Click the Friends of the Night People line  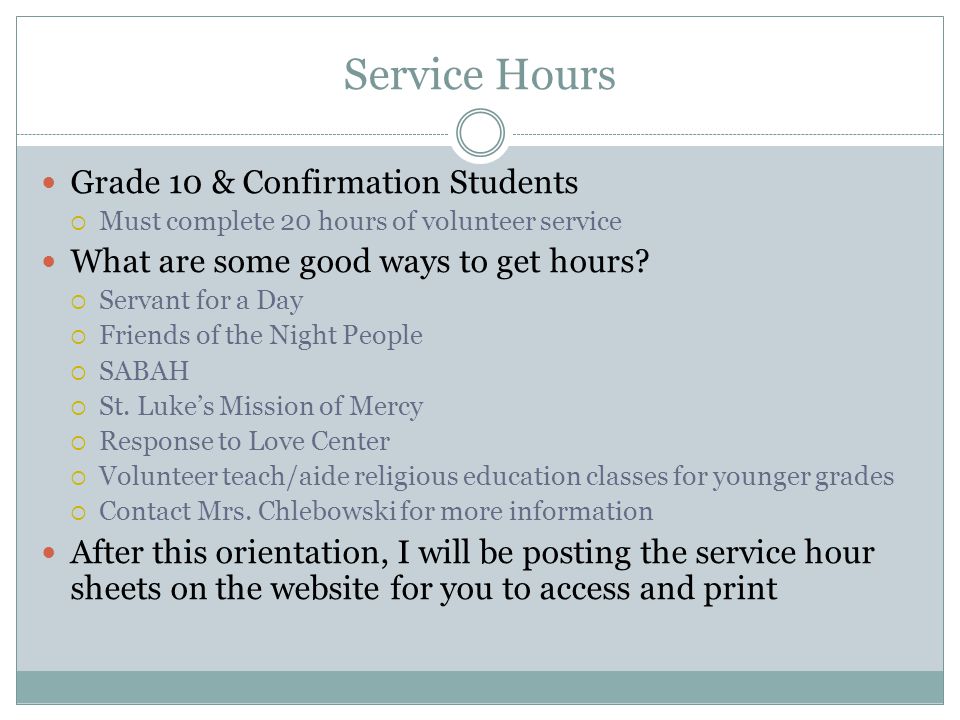[x=261, y=336]
